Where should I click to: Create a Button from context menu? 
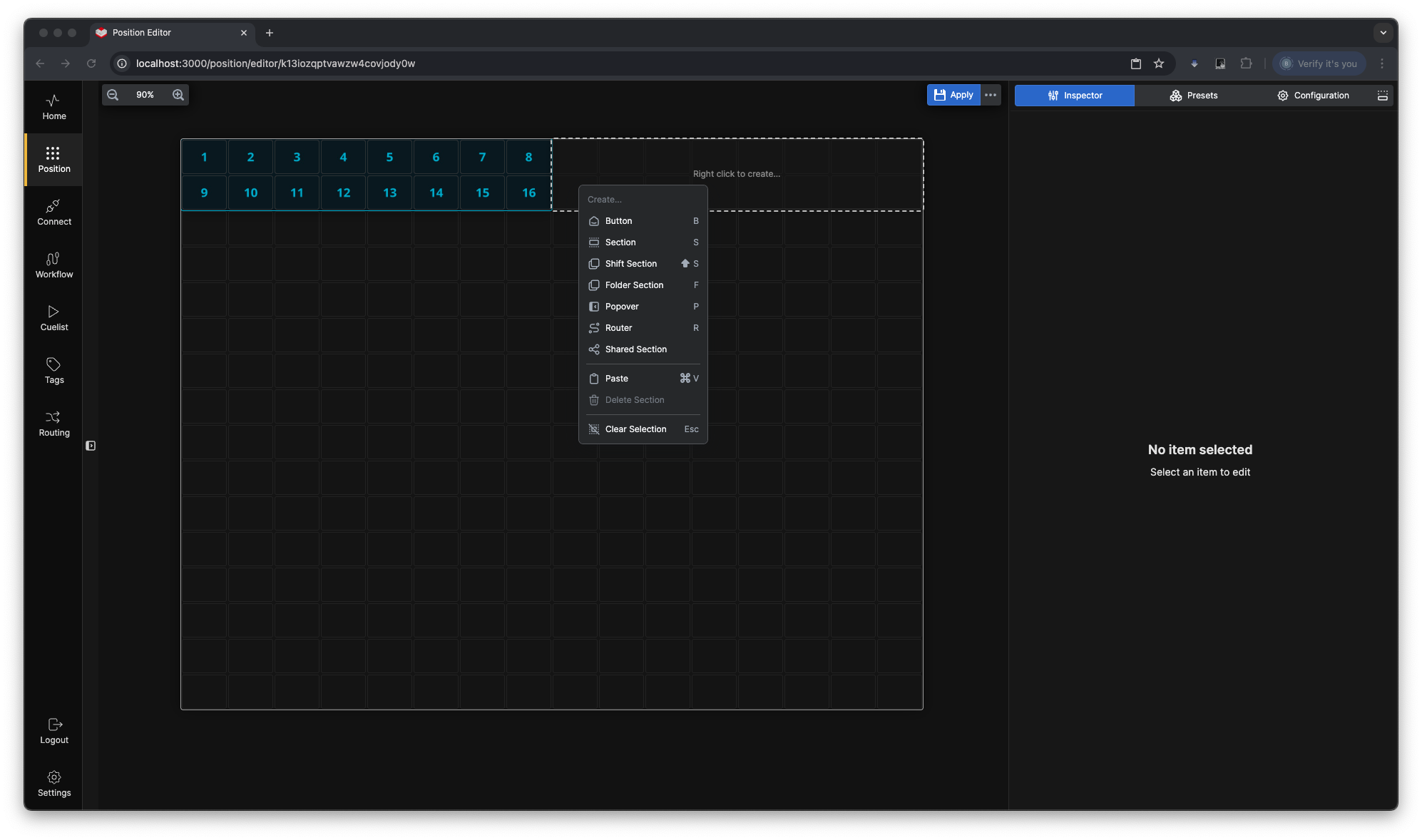click(x=643, y=221)
